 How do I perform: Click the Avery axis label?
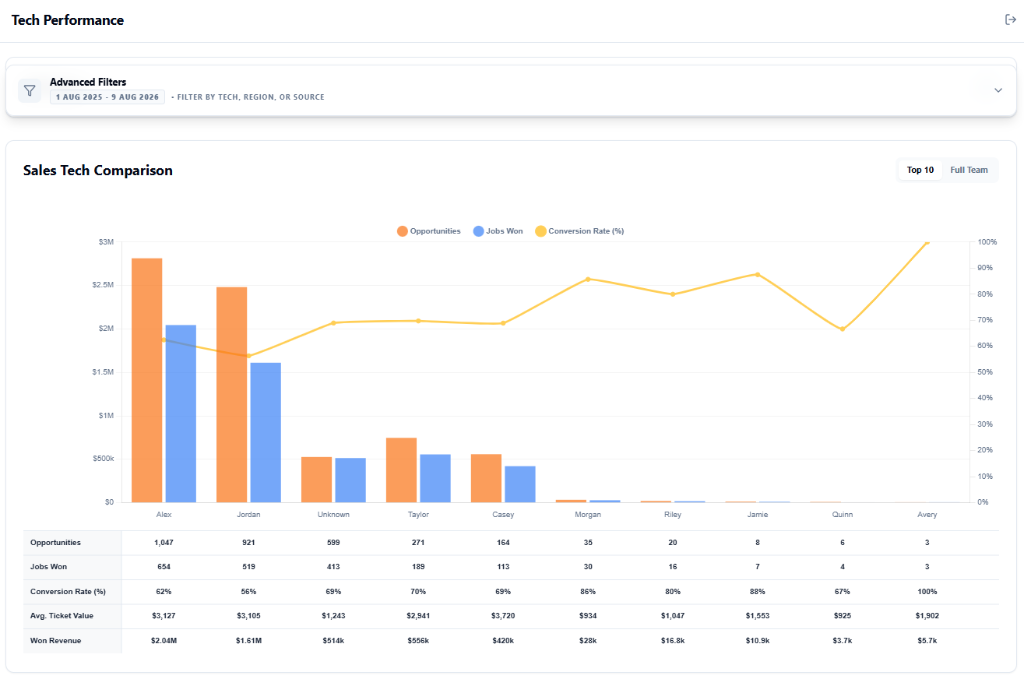(927, 514)
